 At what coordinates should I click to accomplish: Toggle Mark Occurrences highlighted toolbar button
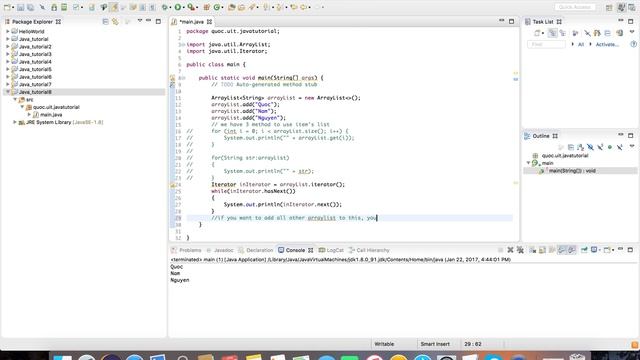pyautogui.click(x=113, y=7)
